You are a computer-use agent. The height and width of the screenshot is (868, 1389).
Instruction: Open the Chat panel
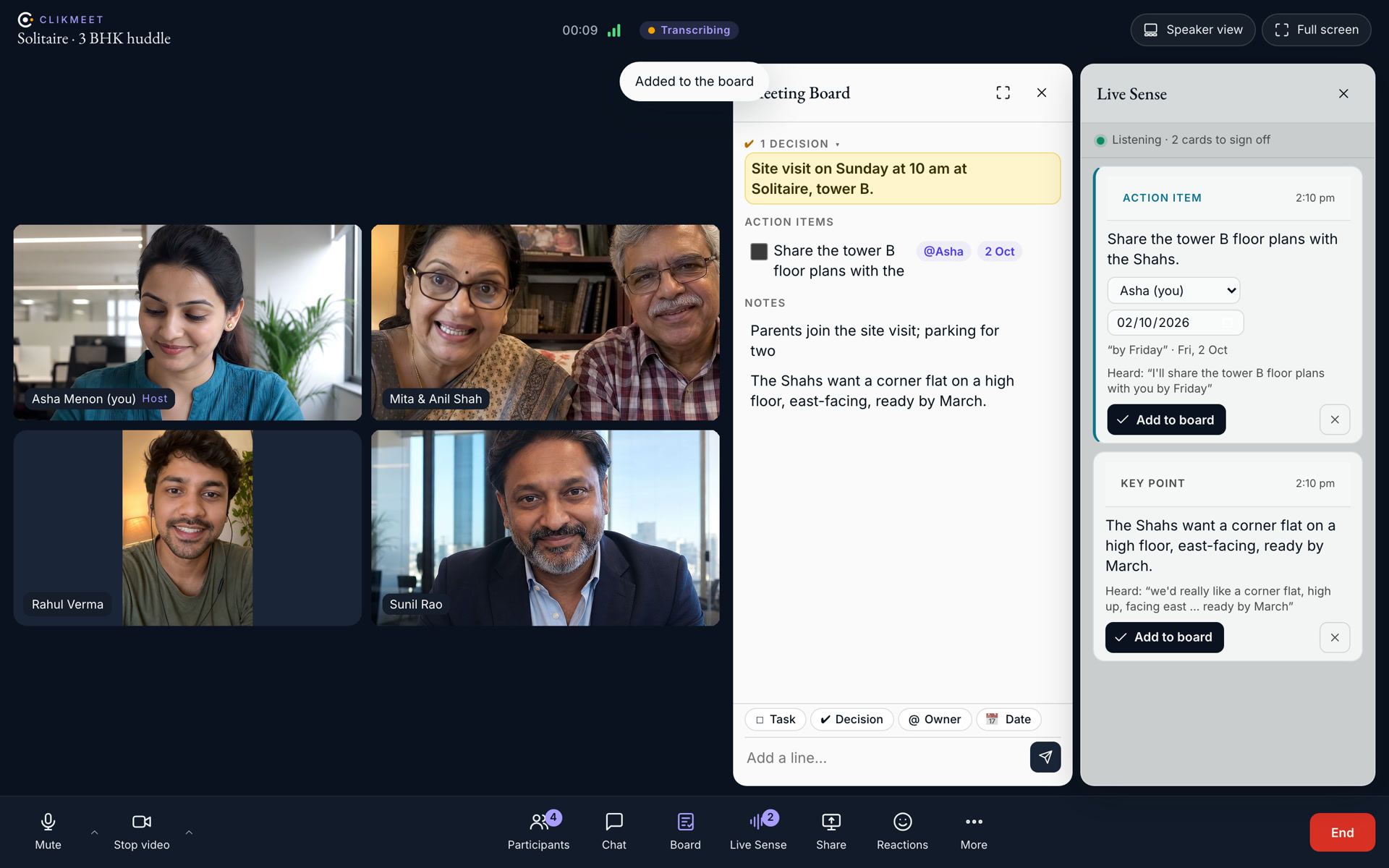pos(613,832)
